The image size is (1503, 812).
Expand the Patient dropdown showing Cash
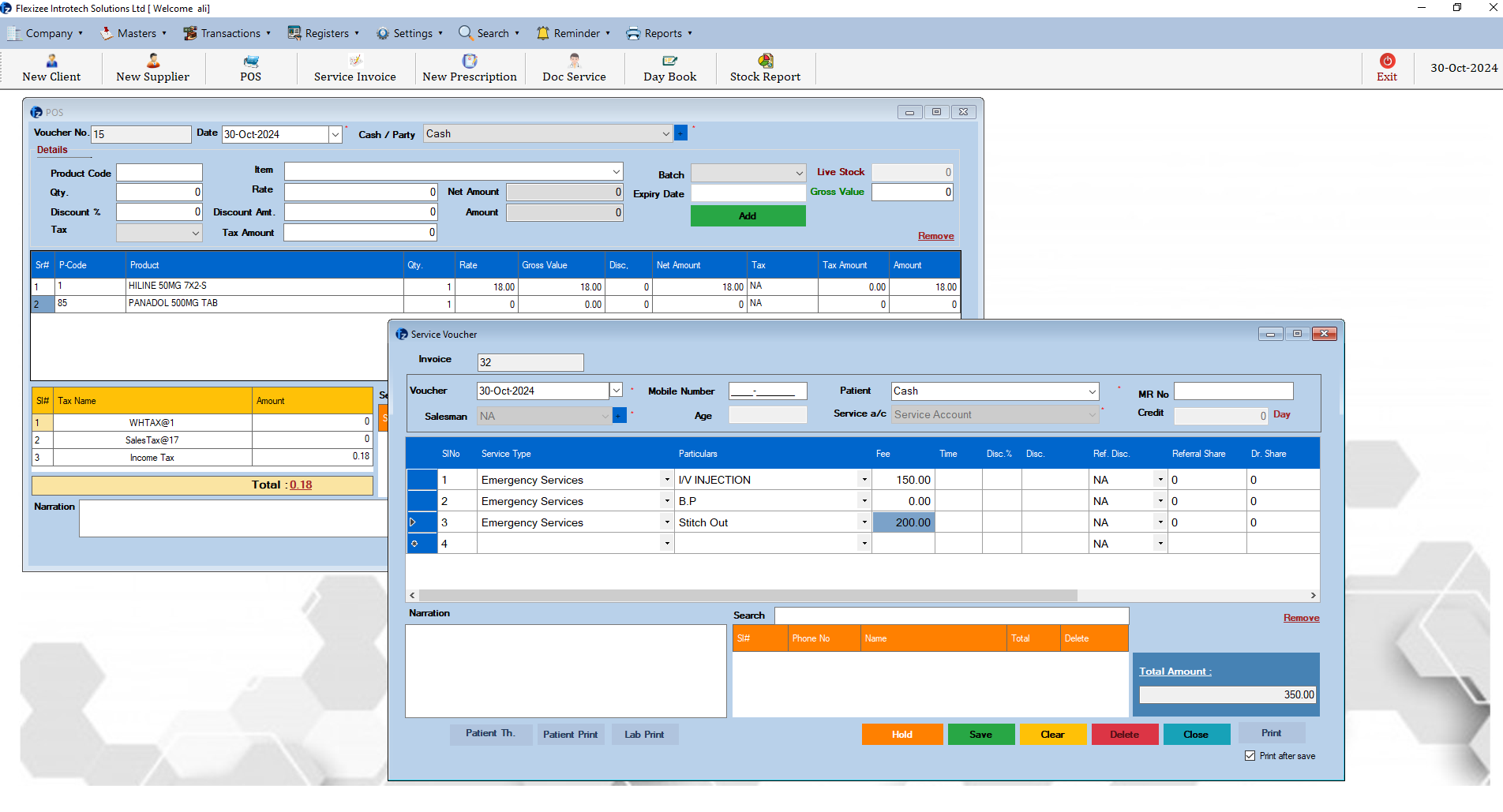point(1092,391)
